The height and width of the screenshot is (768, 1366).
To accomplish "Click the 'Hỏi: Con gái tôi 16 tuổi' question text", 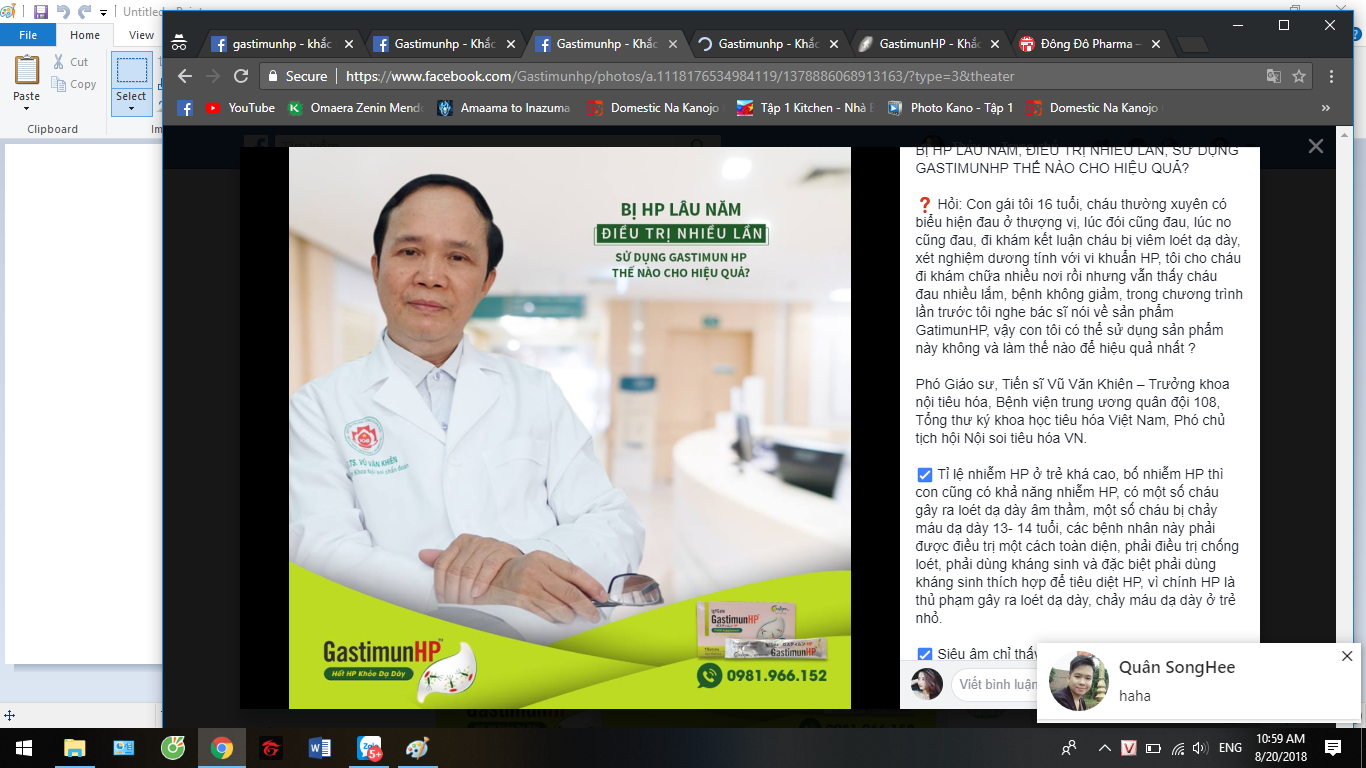I will pos(1078,276).
